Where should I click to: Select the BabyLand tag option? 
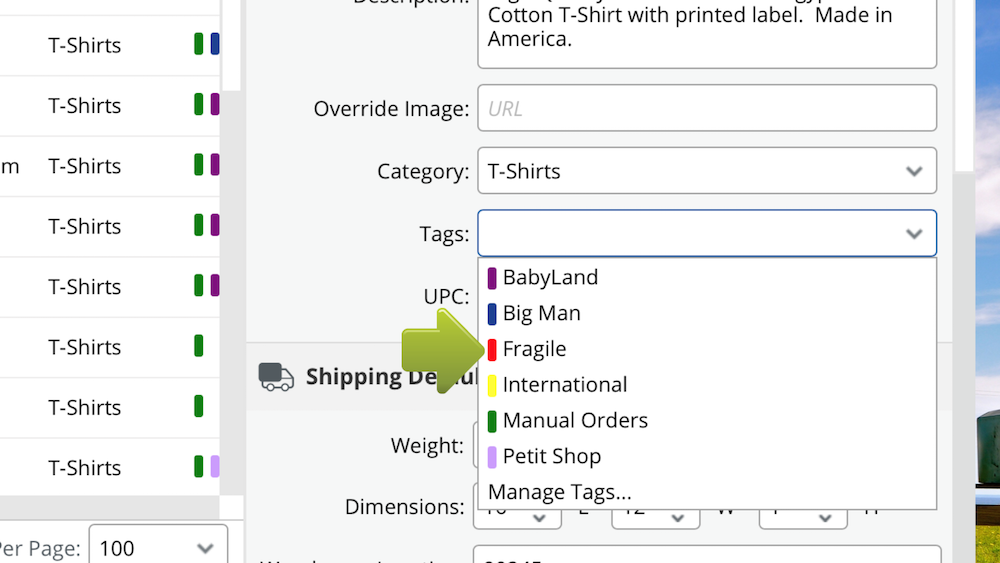click(550, 277)
